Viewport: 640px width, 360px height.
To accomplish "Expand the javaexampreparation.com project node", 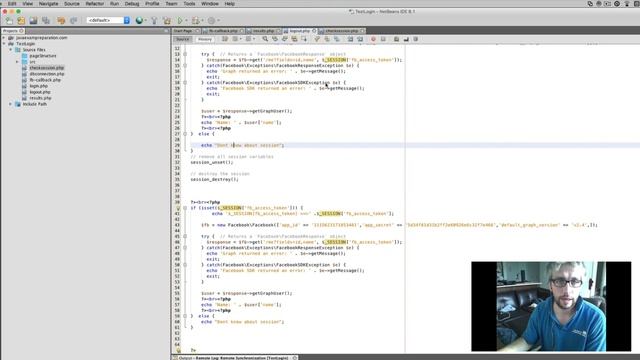I will pyautogui.click(x=4, y=38).
